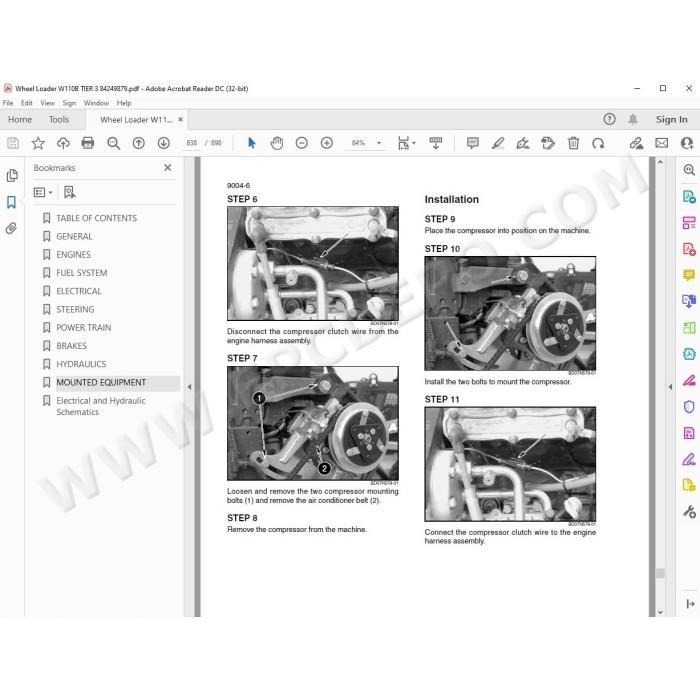Image resolution: width=700 pixels, height=700 pixels.
Task: Open the HYDRAULICS bookmark
Action: tap(81, 364)
